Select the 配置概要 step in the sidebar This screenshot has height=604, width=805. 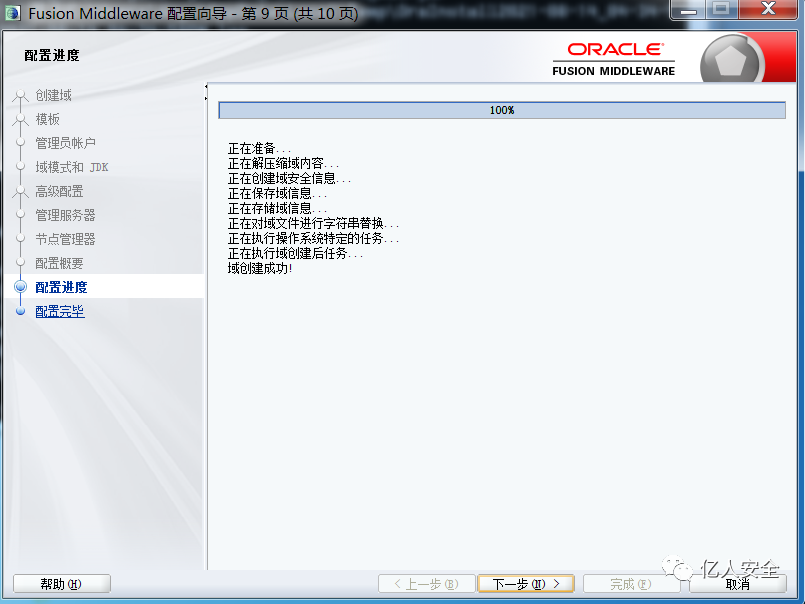59,263
